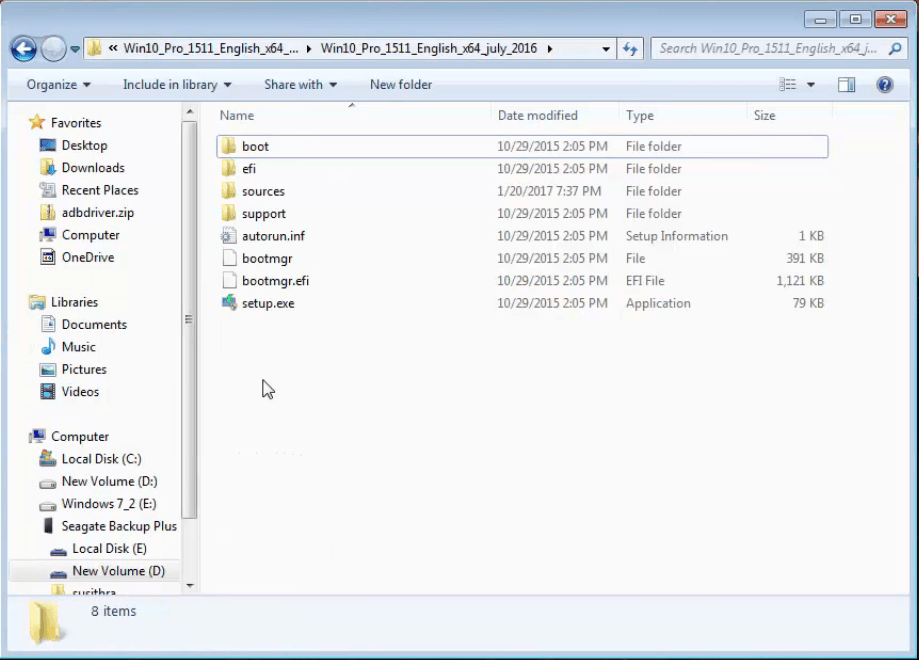Open Include in library menu

tap(177, 85)
